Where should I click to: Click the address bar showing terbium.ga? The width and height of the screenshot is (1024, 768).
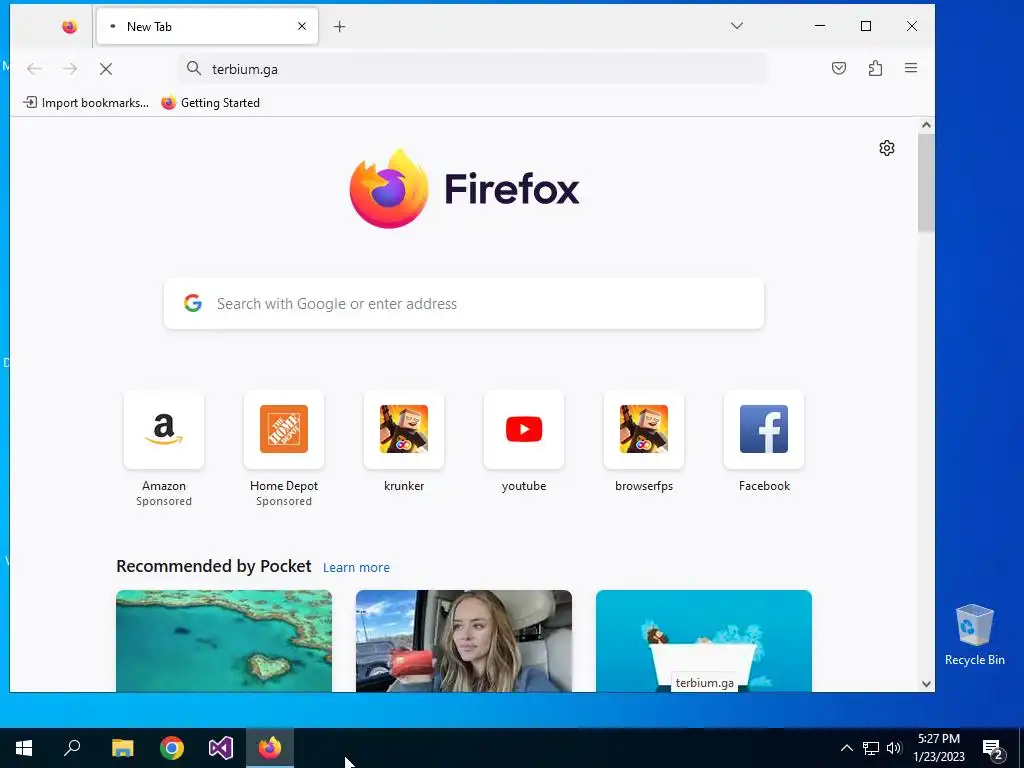point(472,69)
